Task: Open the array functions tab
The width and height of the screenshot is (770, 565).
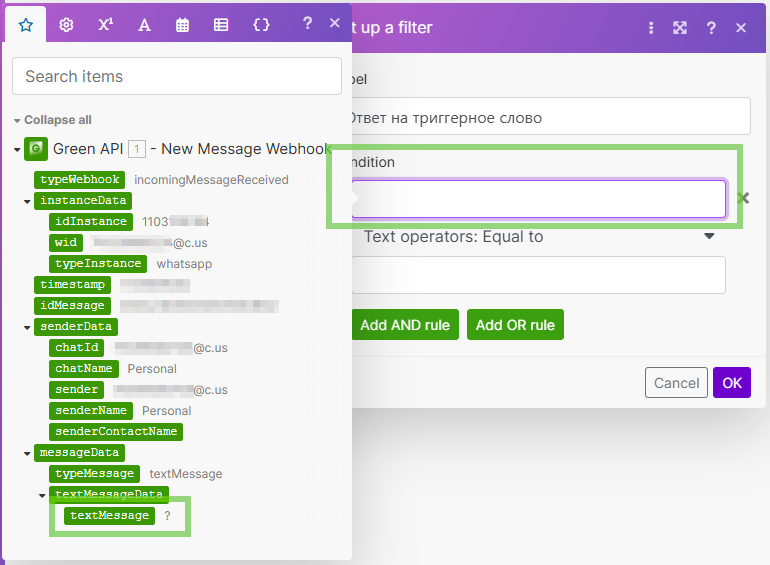Action: tap(221, 25)
